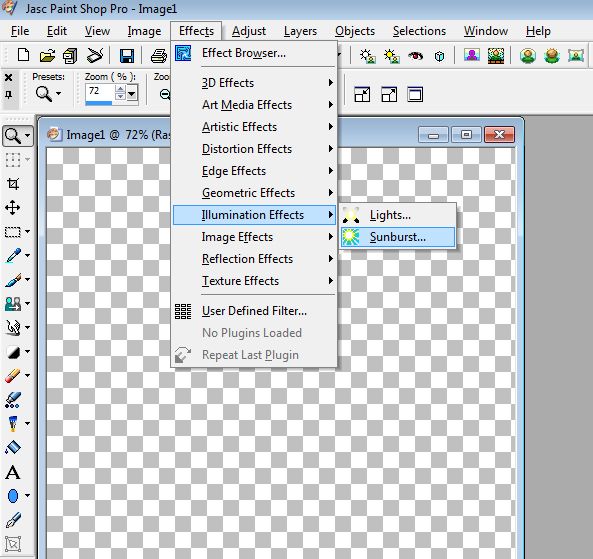Toggle the palette pin icon
The height and width of the screenshot is (559, 593).
click(x=8, y=95)
